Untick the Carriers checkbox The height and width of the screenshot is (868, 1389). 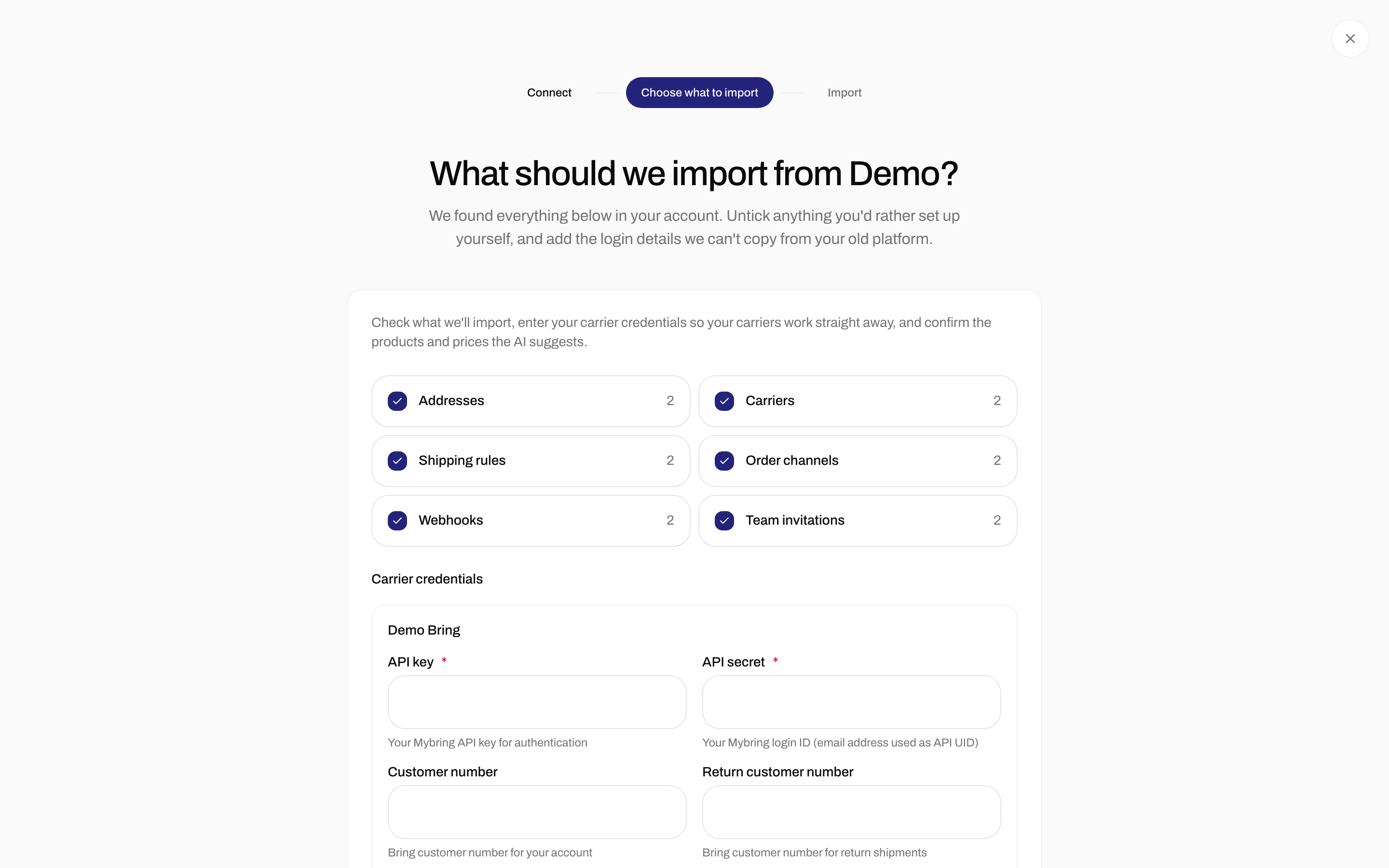(724, 401)
